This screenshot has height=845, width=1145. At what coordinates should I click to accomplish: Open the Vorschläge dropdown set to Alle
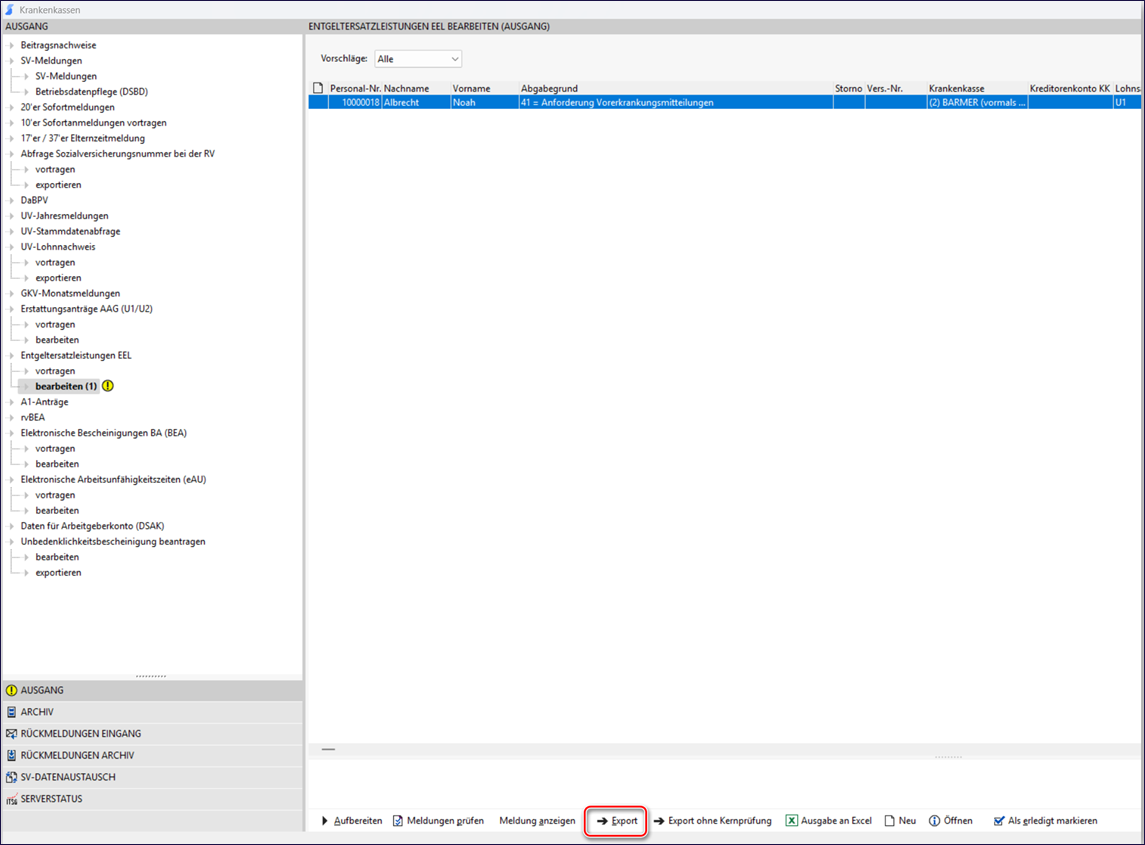point(418,60)
